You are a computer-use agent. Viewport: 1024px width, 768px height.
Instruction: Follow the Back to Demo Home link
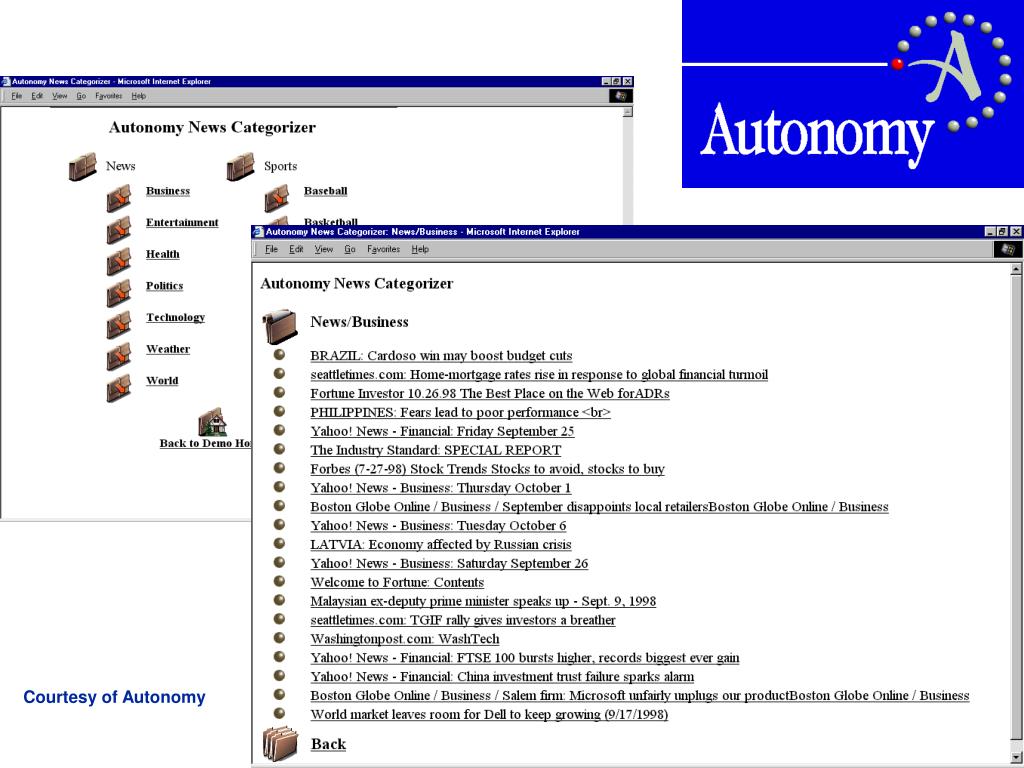point(205,443)
